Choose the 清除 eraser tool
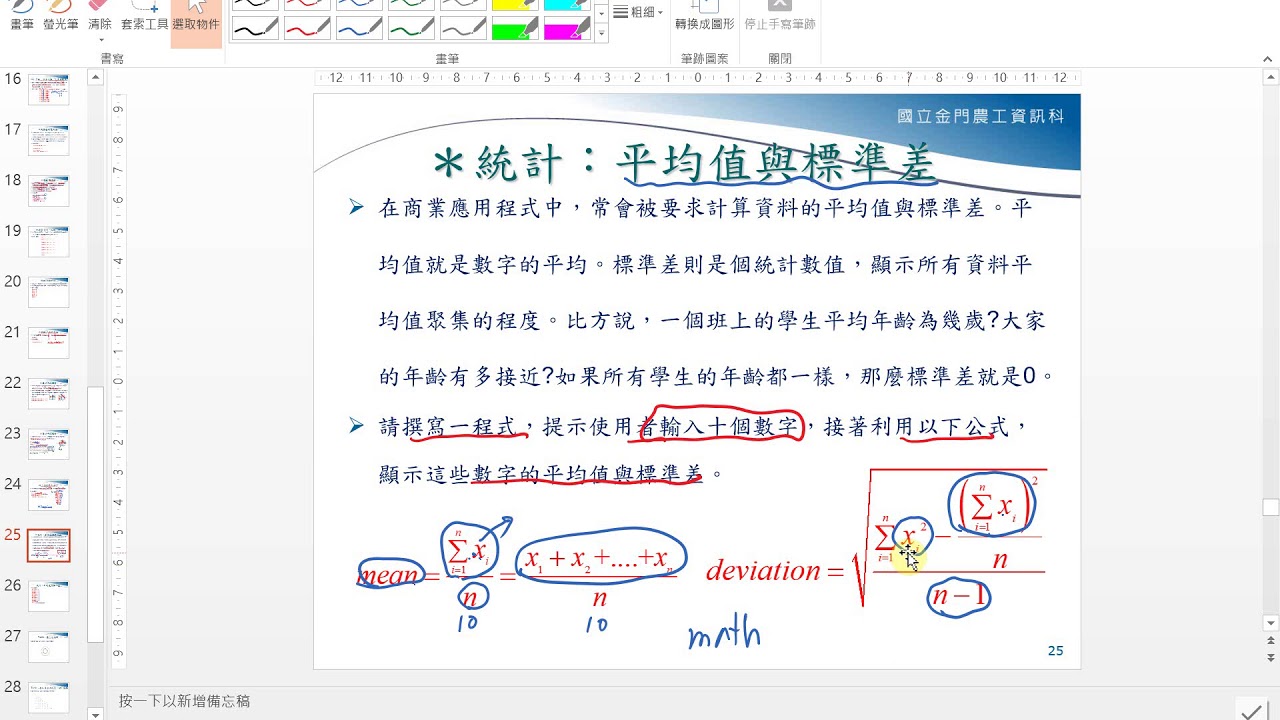Image resolution: width=1280 pixels, height=720 pixels. [x=100, y=16]
